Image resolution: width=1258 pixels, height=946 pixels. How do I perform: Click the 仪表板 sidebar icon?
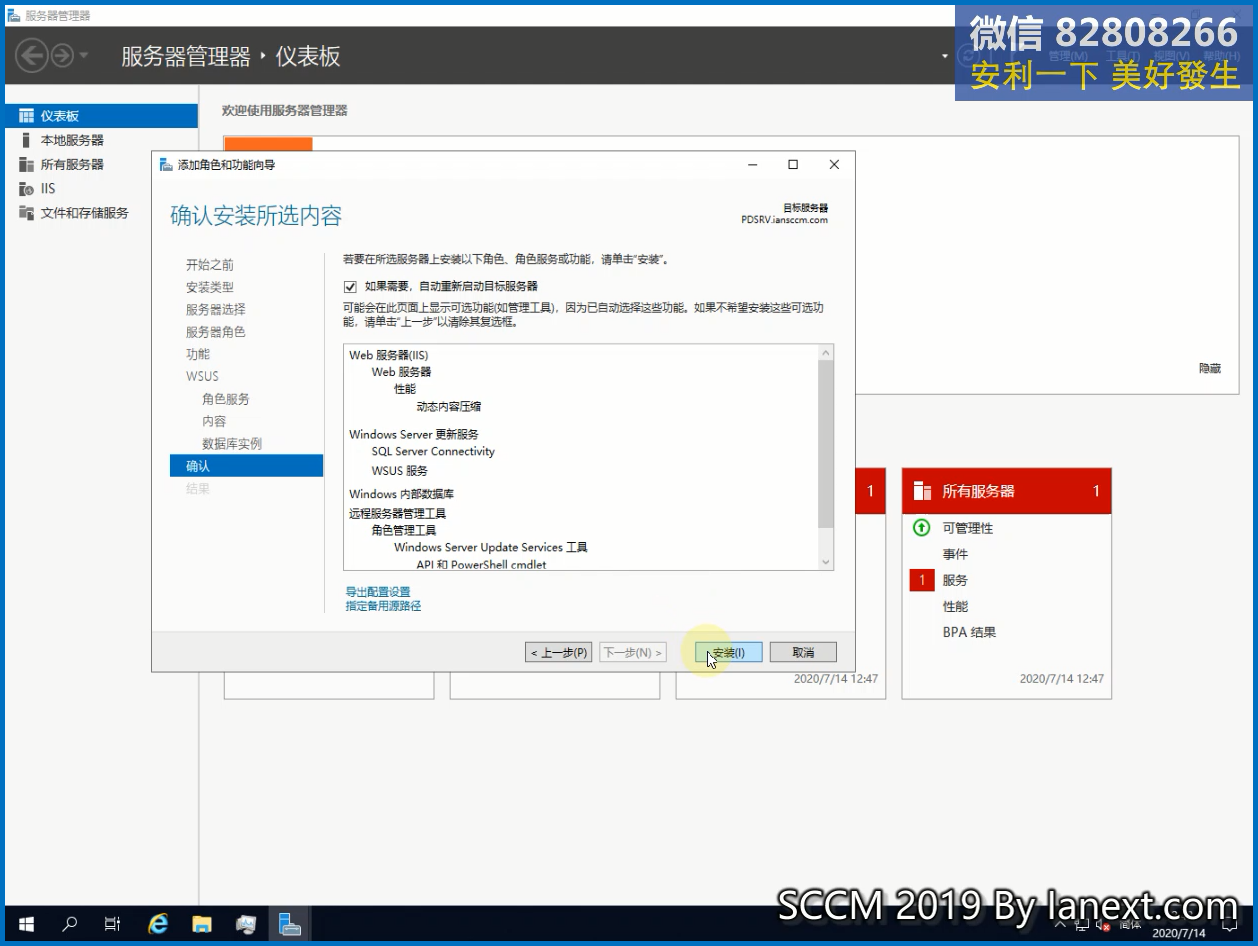tap(26, 116)
